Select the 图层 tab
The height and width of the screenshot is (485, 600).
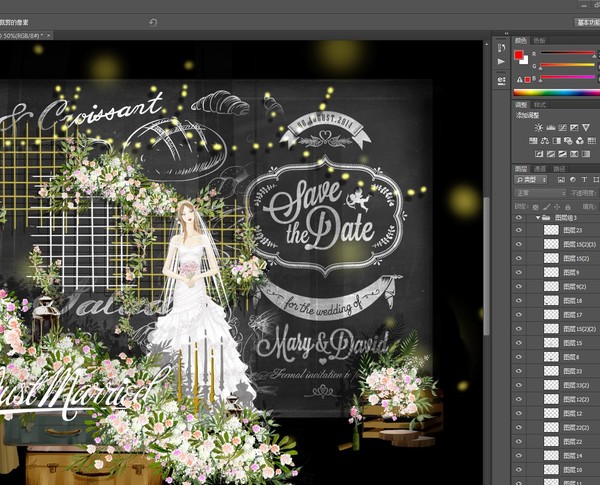pos(521,169)
